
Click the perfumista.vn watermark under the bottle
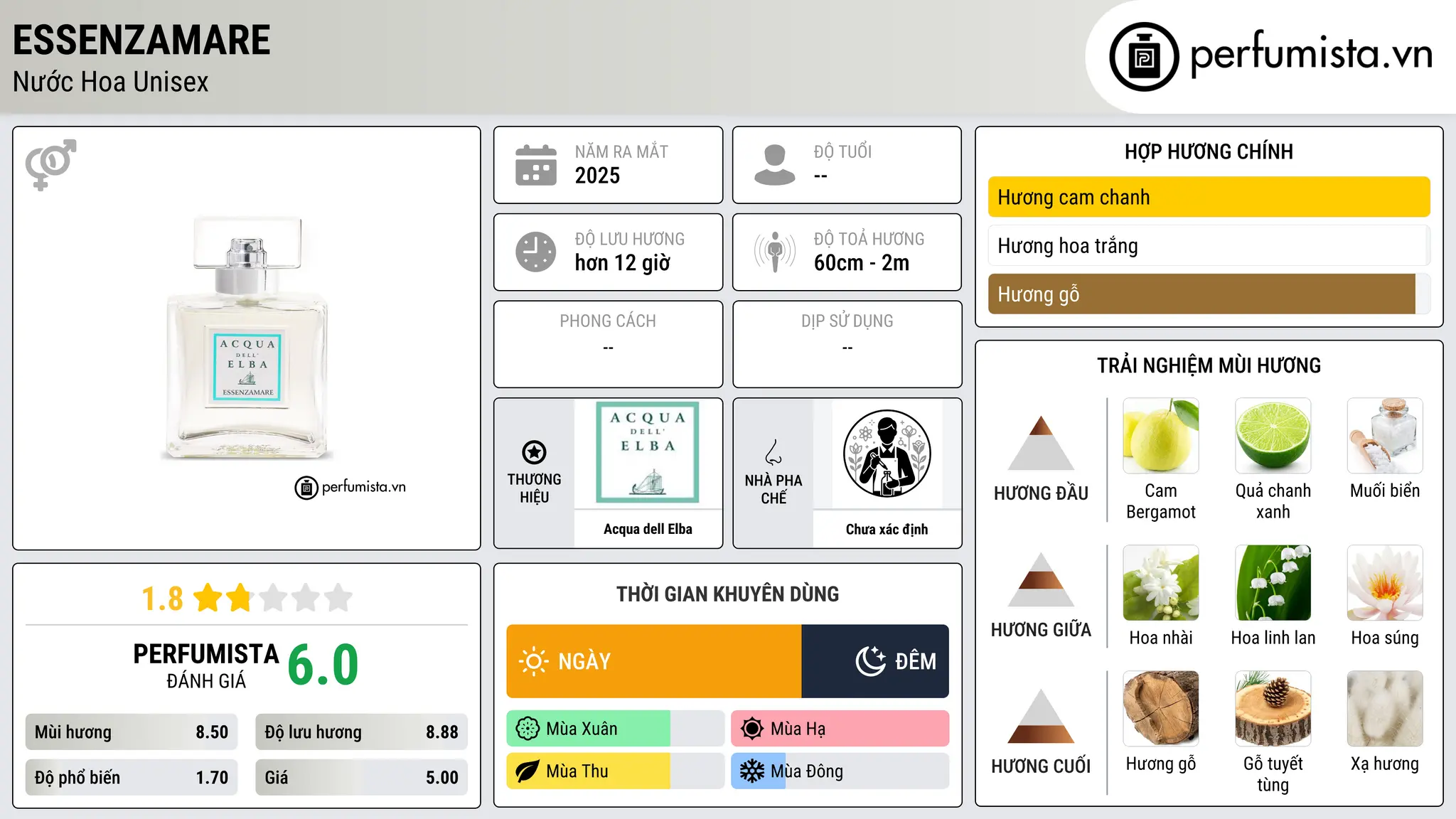pos(350,487)
